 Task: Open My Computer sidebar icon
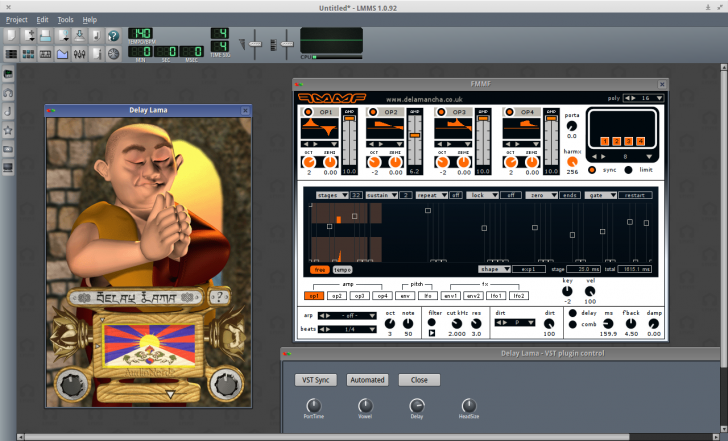click(8, 168)
